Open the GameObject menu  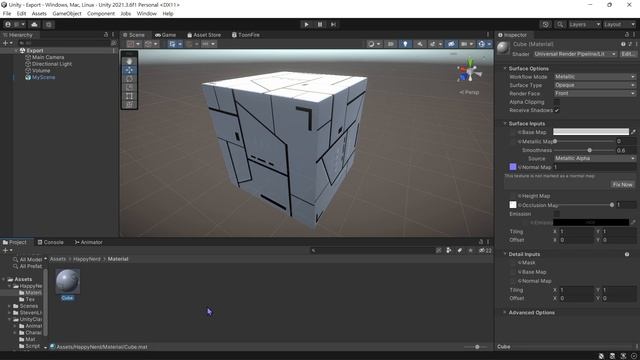67,13
